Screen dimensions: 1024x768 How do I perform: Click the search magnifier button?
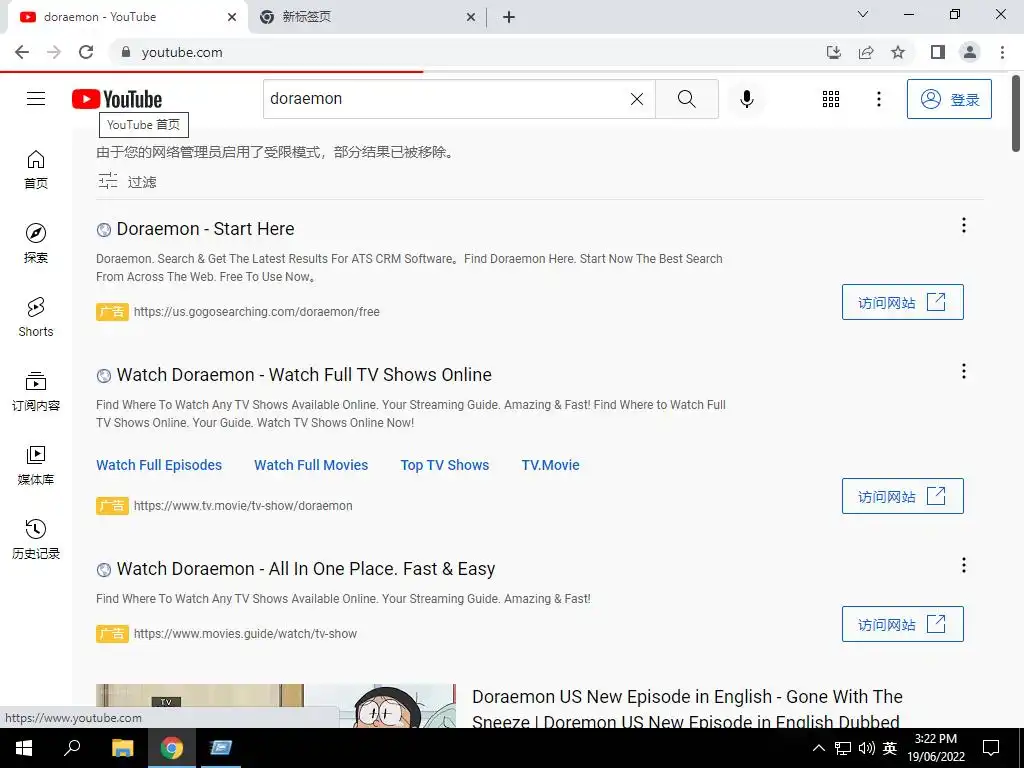[686, 99]
